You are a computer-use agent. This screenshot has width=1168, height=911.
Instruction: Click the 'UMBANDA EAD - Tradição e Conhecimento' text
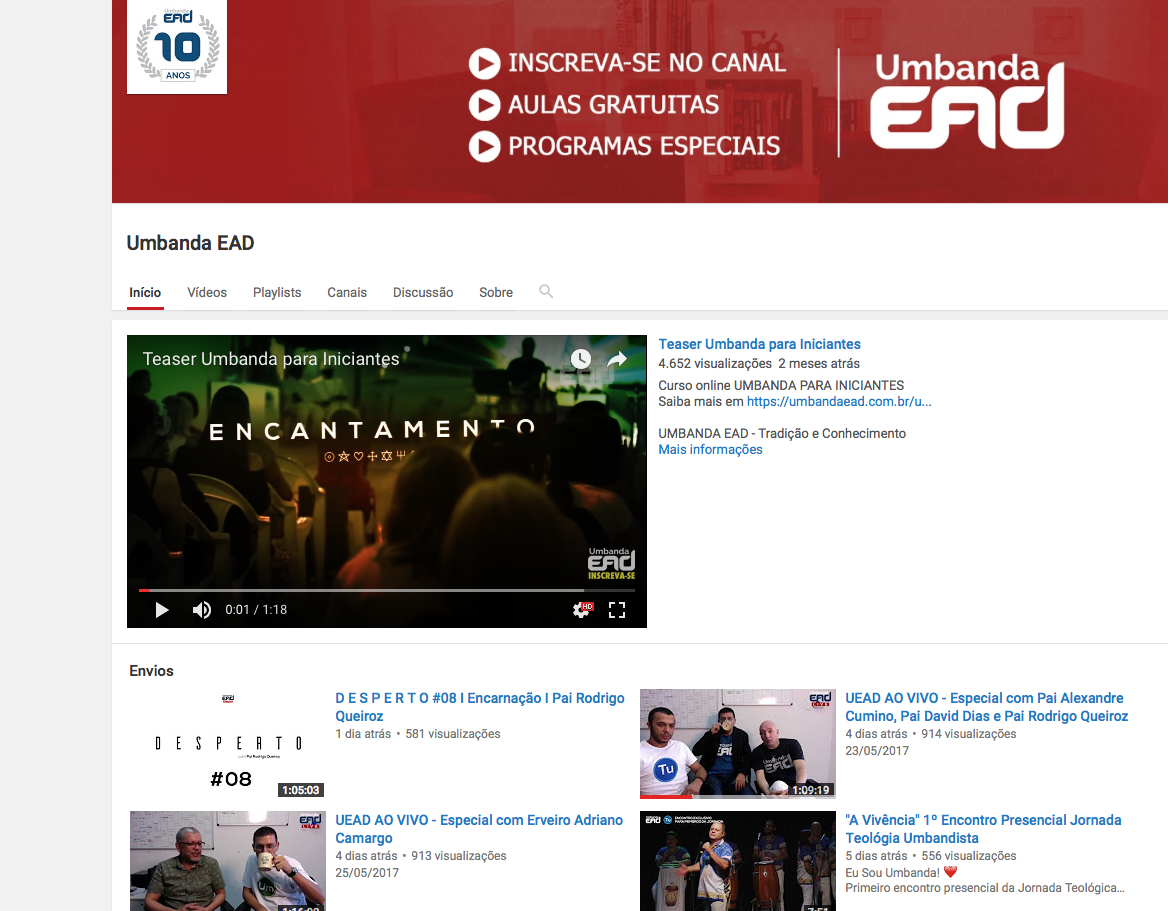782,434
